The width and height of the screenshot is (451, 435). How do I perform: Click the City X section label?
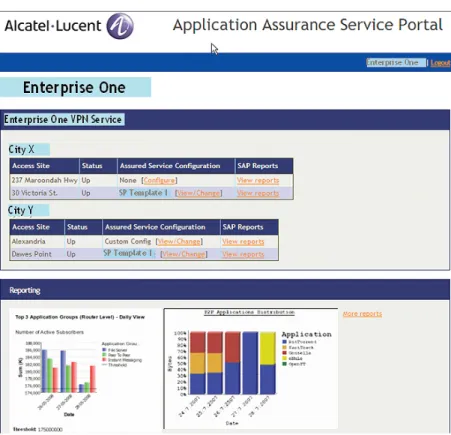tap(21, 149)
